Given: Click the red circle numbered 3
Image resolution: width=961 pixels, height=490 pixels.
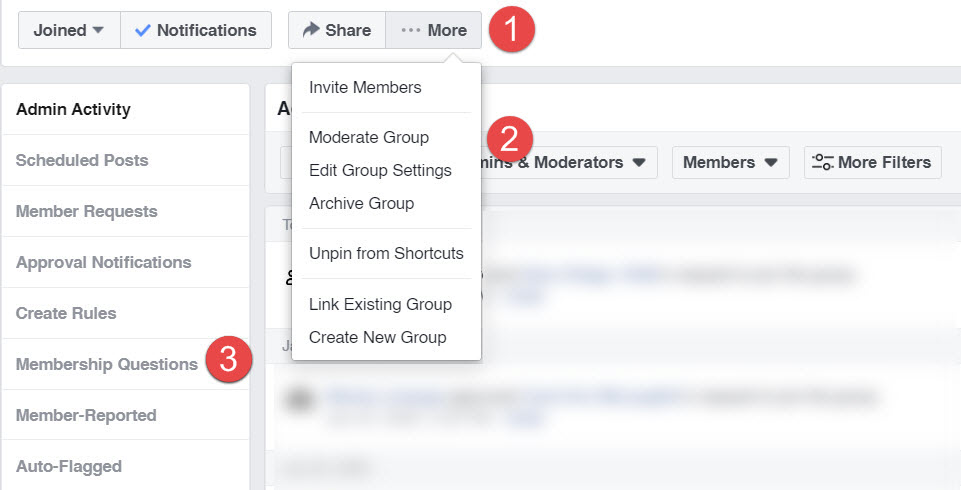Looking at the screenshot, I should (x=229, y=359).
